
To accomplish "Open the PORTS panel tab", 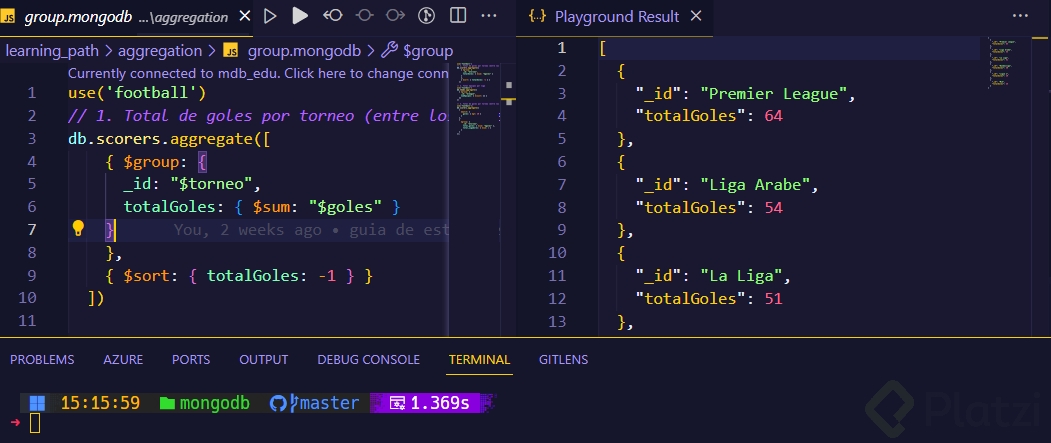I will click(x=191, y=360).
